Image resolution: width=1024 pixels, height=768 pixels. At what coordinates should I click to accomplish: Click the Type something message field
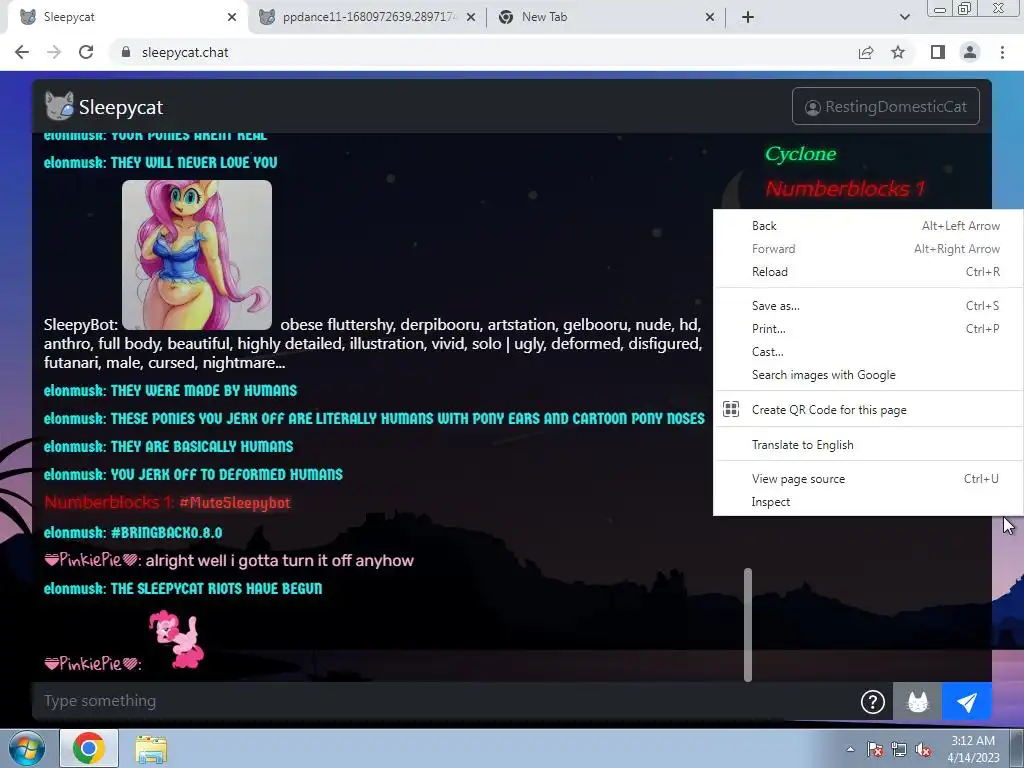444,701
